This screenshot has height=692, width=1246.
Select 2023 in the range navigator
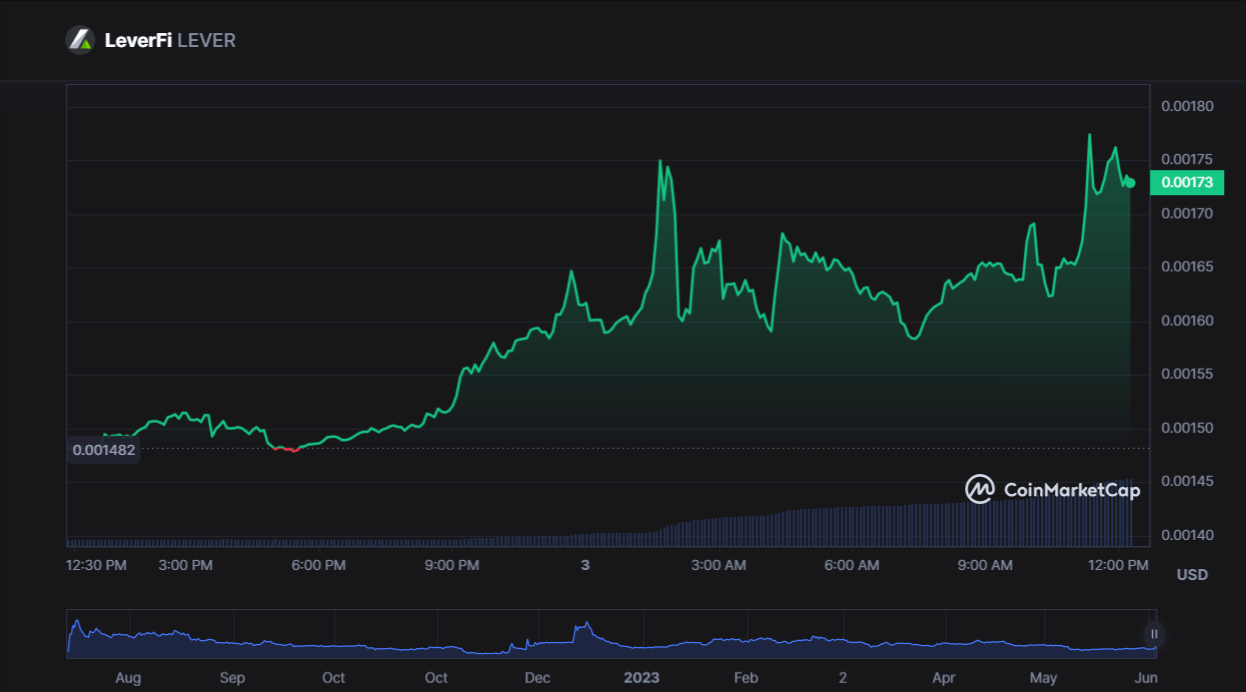coord(642,678)
